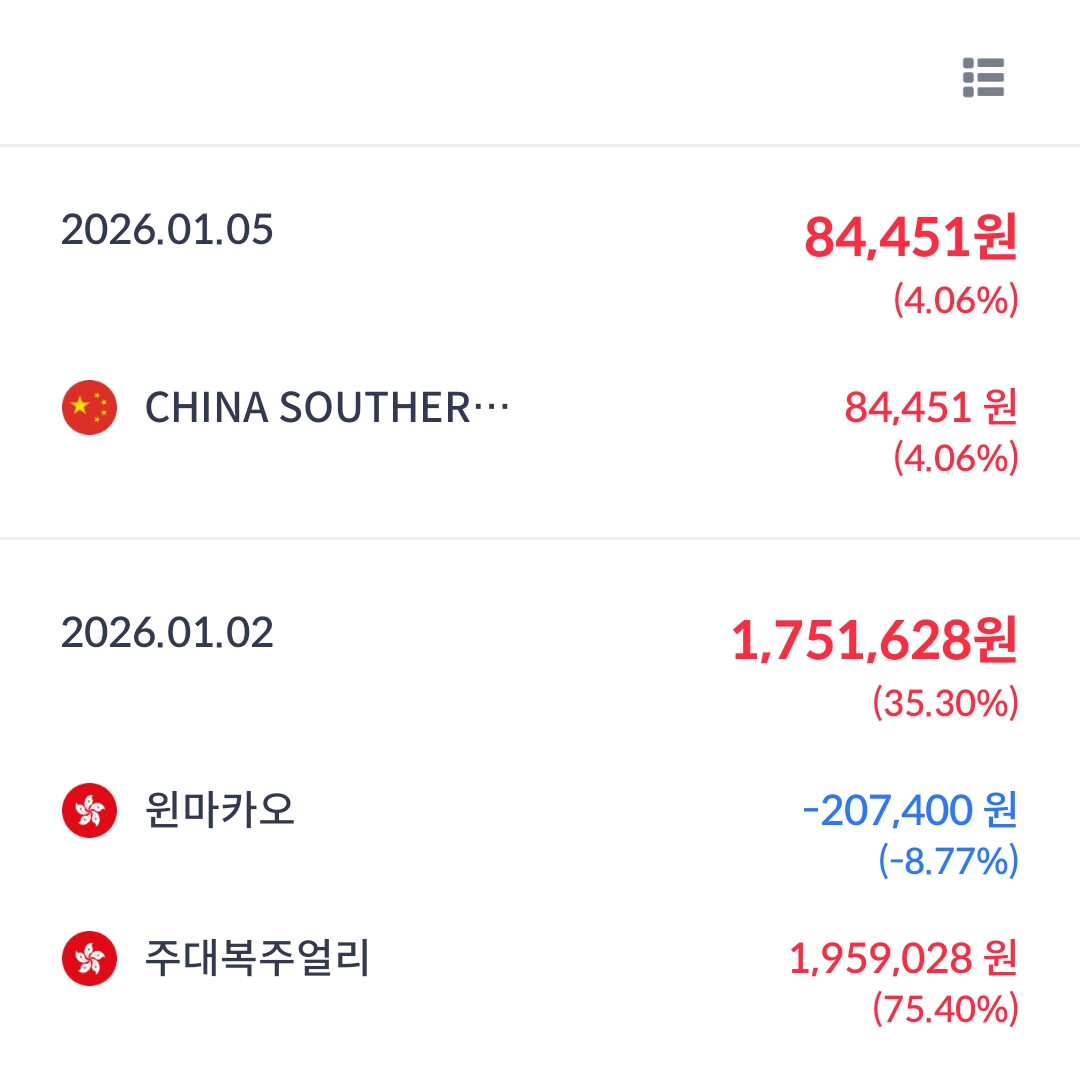Tap CHINA SOUTHER row's 84,451 원 amount
This screenshot has height=1083, width=1080.
[x=931, y=407]
